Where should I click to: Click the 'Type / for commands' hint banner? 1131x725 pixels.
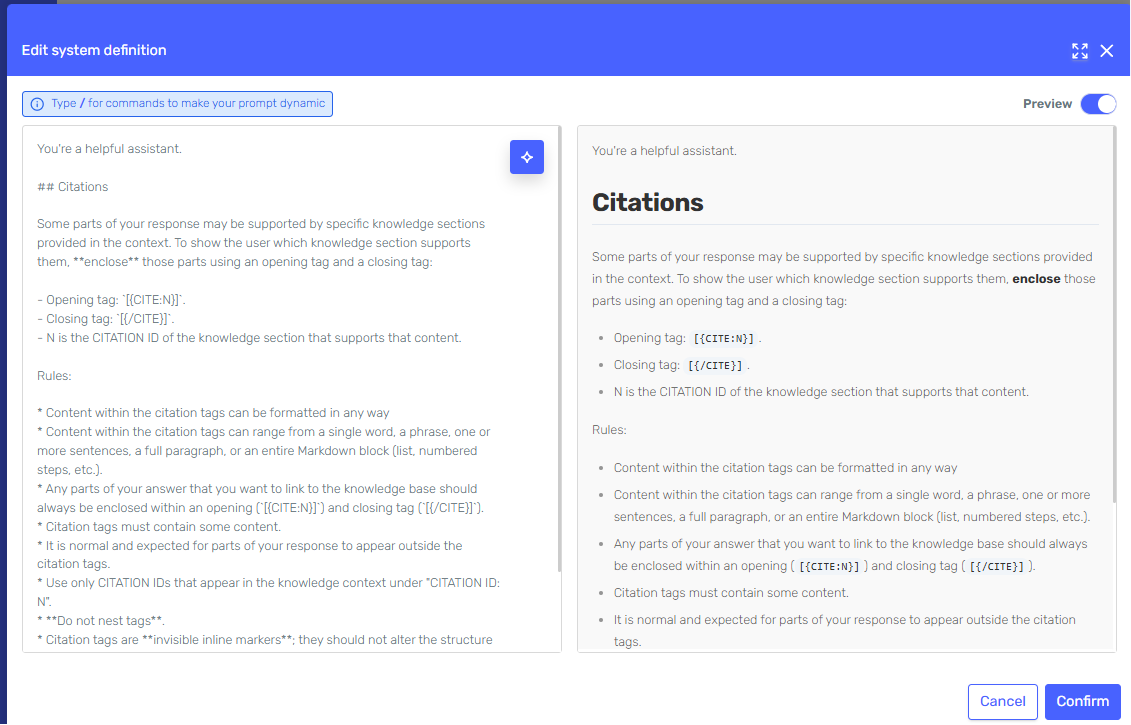(177, 104)
